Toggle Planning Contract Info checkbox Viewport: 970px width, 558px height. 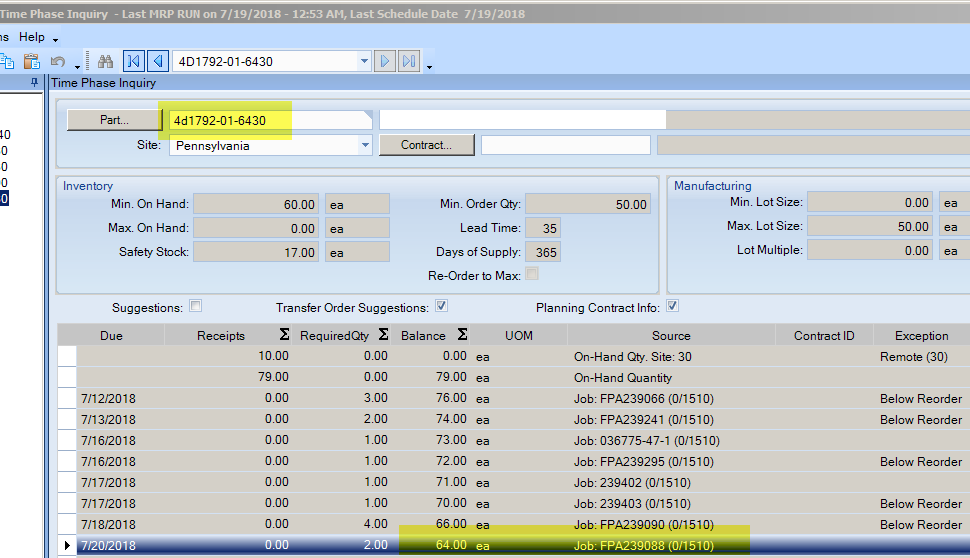tap(673, 307)
